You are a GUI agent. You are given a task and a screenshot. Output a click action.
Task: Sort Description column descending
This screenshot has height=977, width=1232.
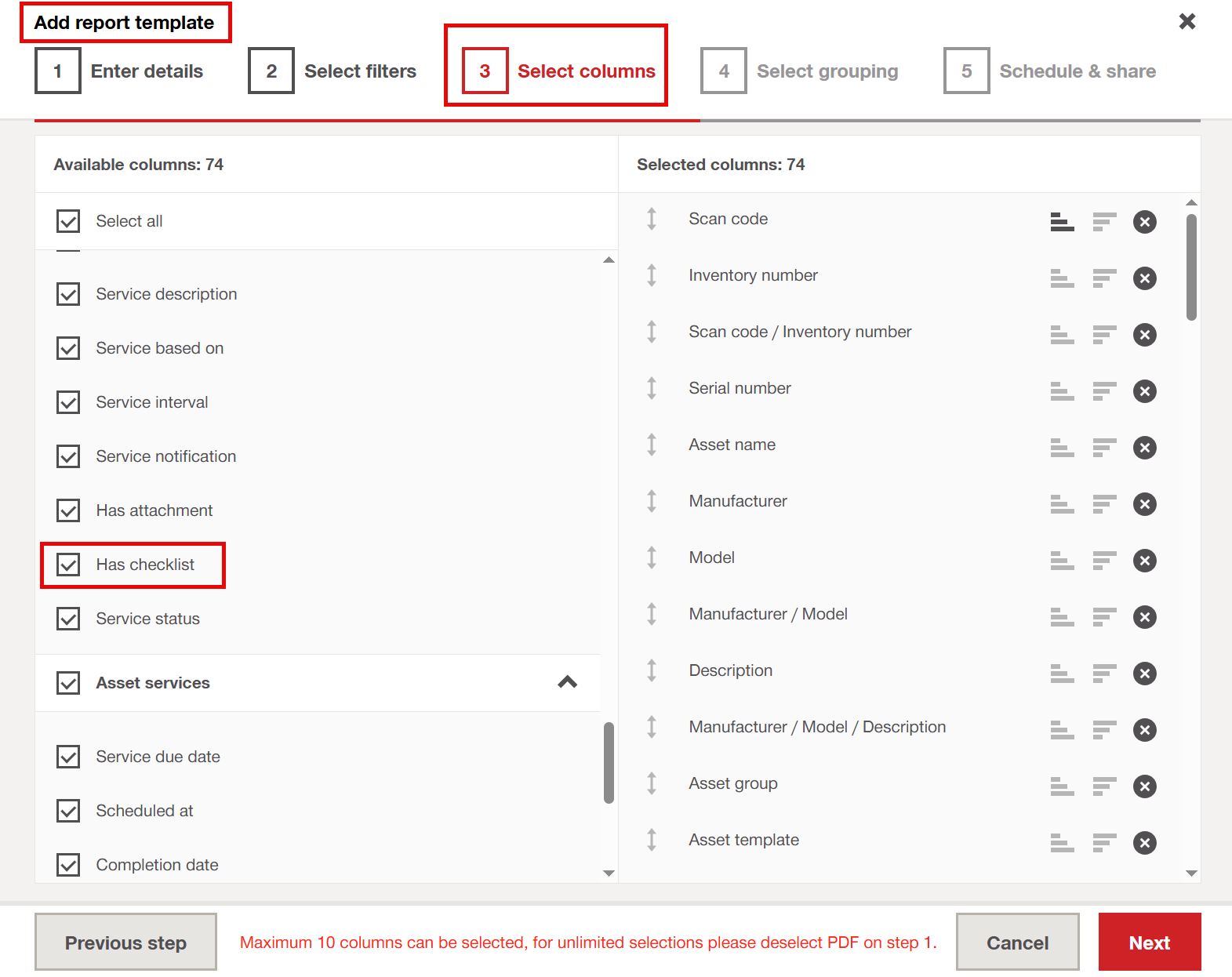coord(1104,674)
